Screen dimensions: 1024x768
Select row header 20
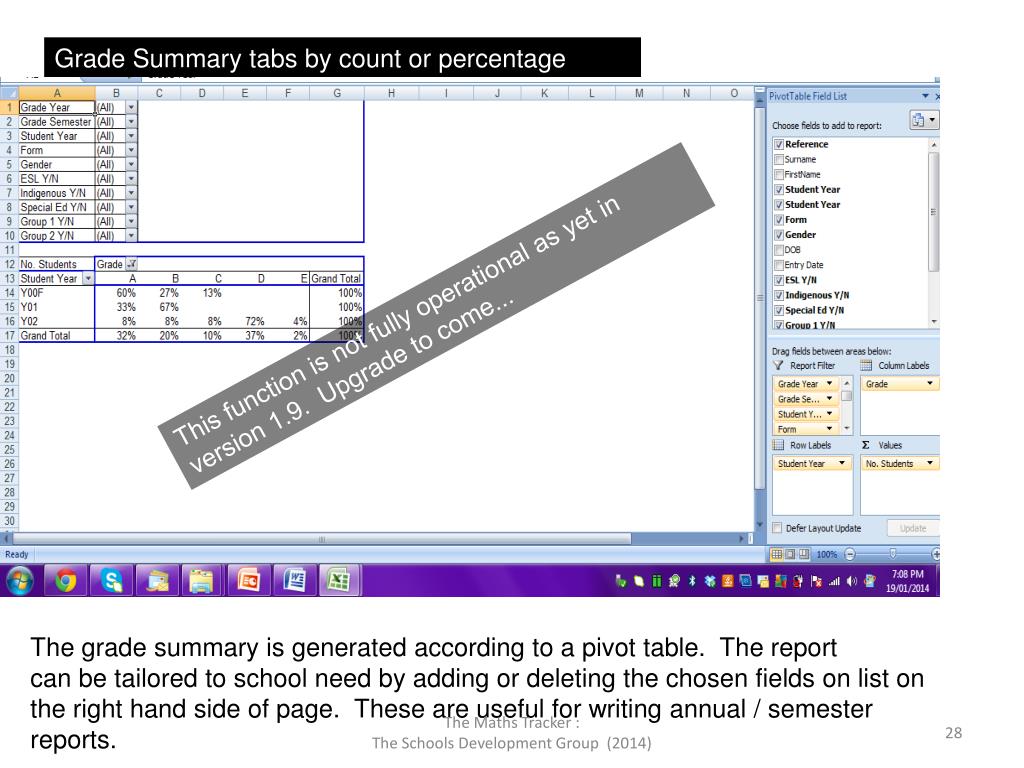[9, 379]
